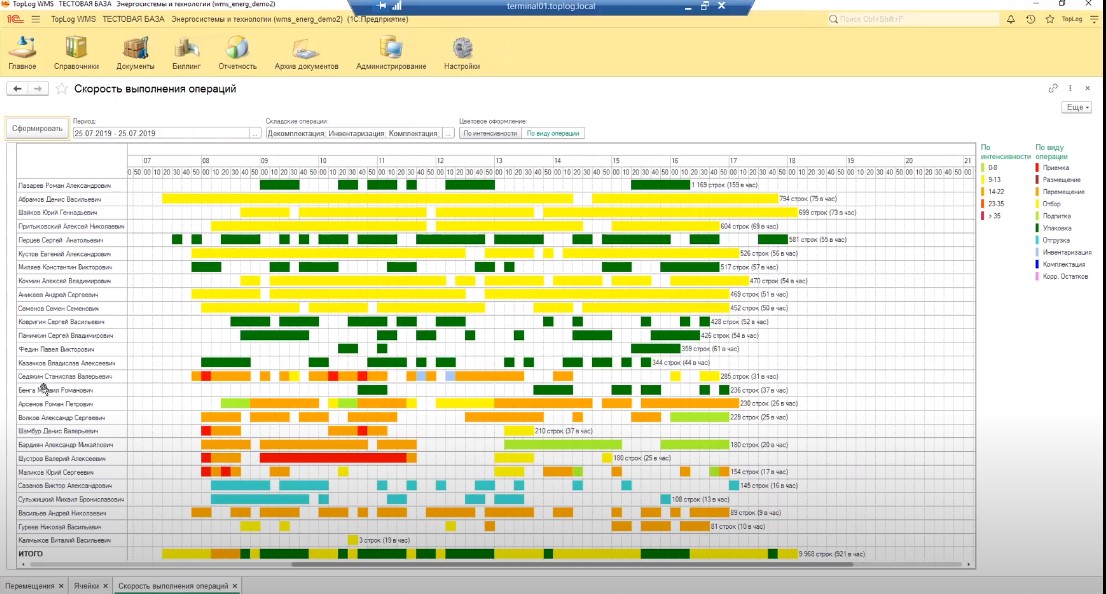Click the long red bar in Щустров row
Screen dimensions: 1106x594
click(333, 459)
